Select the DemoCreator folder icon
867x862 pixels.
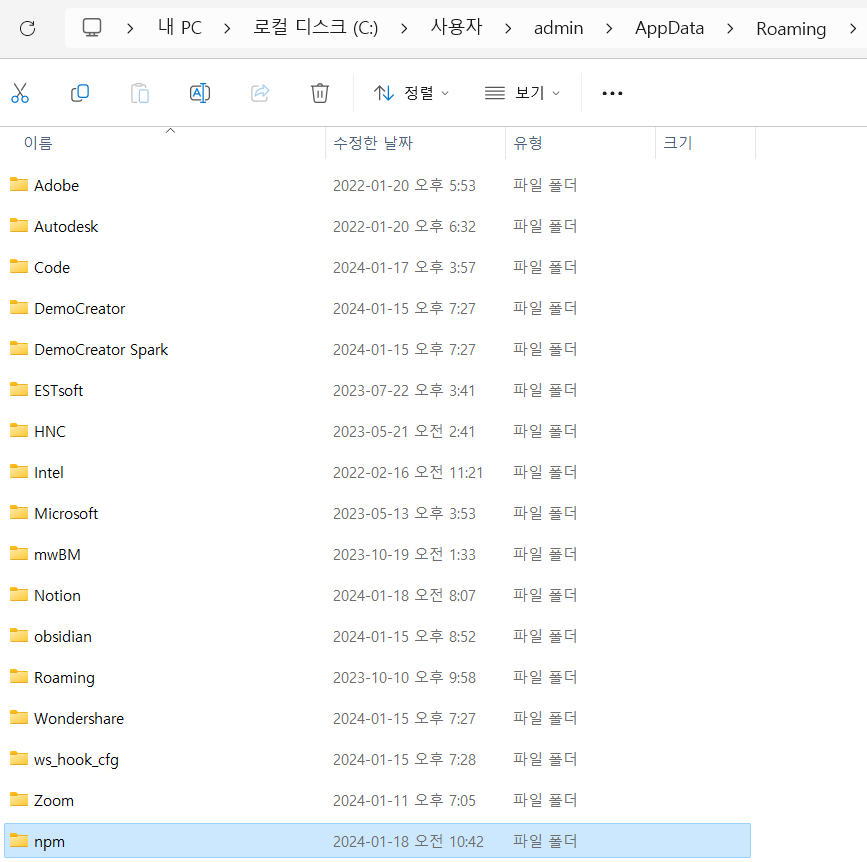pyautogui.click(x=19, y=307)
